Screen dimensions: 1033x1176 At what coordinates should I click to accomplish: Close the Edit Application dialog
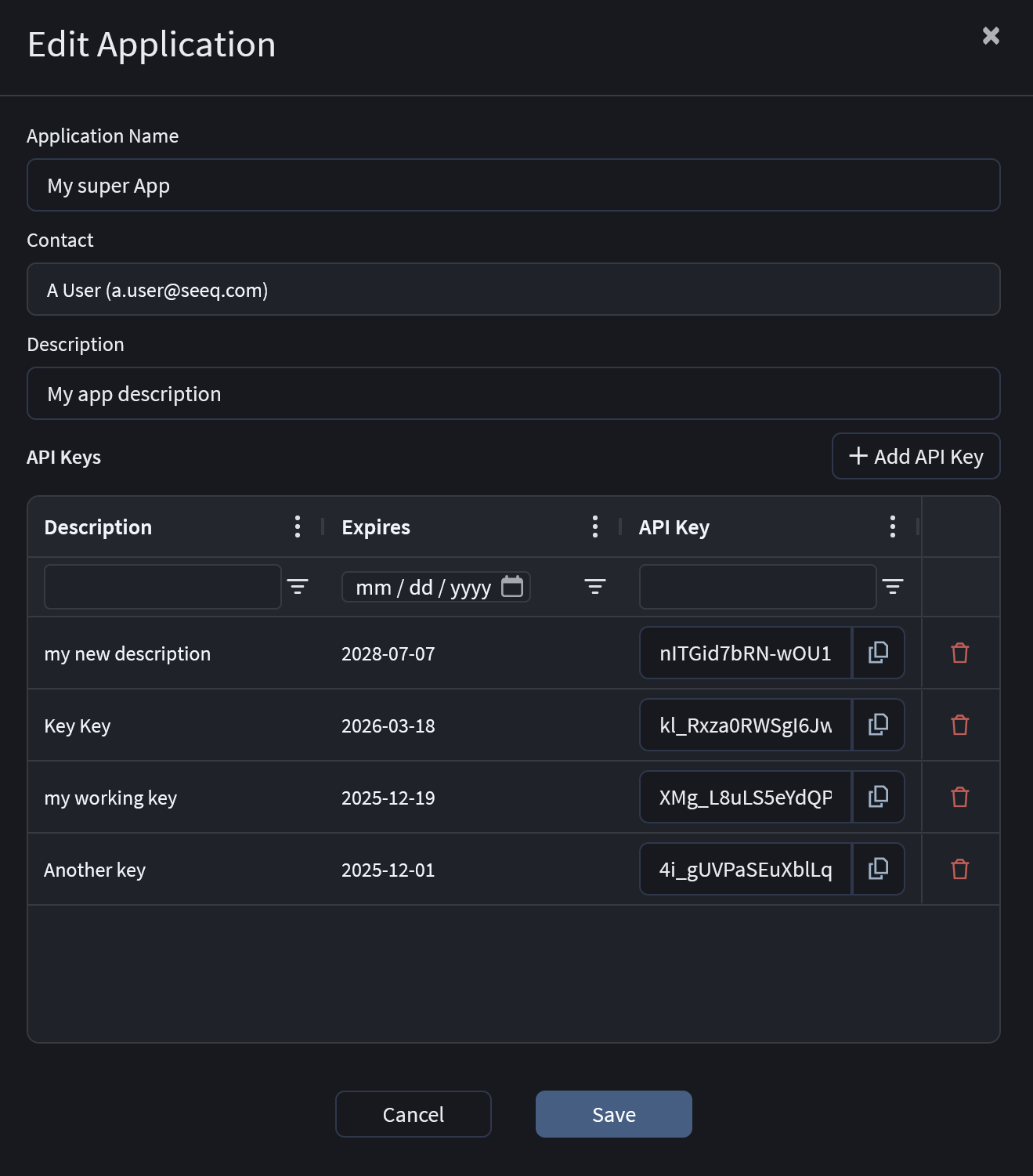pos(991,36)
